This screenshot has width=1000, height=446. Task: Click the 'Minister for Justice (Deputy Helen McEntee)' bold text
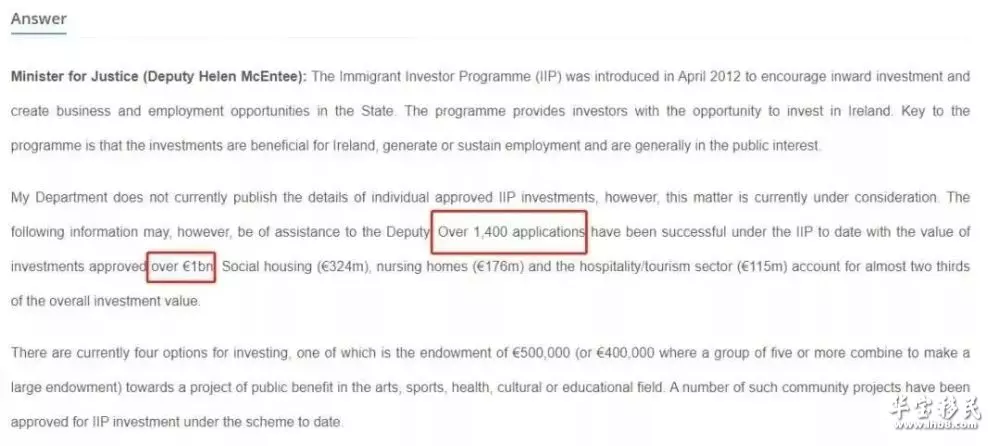[x=159, y=77]
